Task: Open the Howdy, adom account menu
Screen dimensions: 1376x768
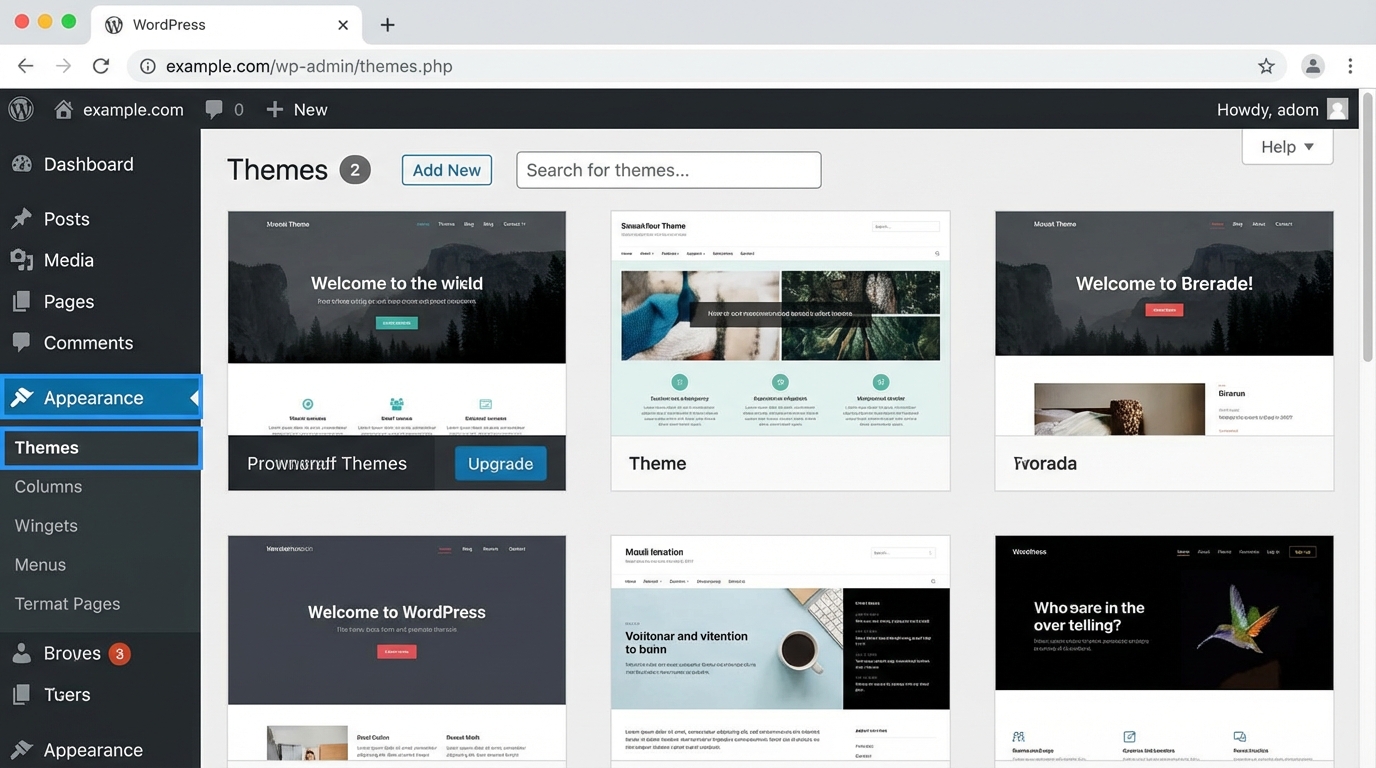Action: (x=1282, y=109)
